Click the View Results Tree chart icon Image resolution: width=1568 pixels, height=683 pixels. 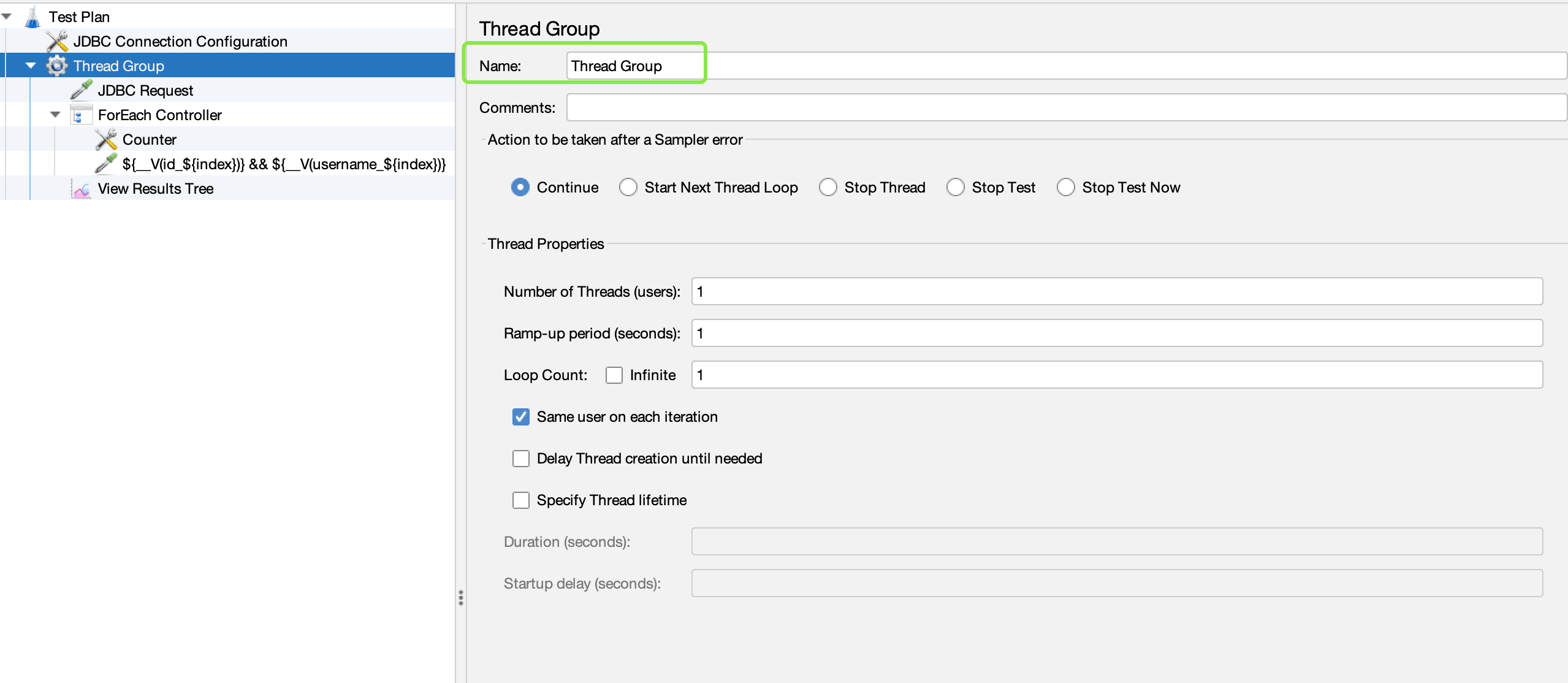tap(81, 189)
